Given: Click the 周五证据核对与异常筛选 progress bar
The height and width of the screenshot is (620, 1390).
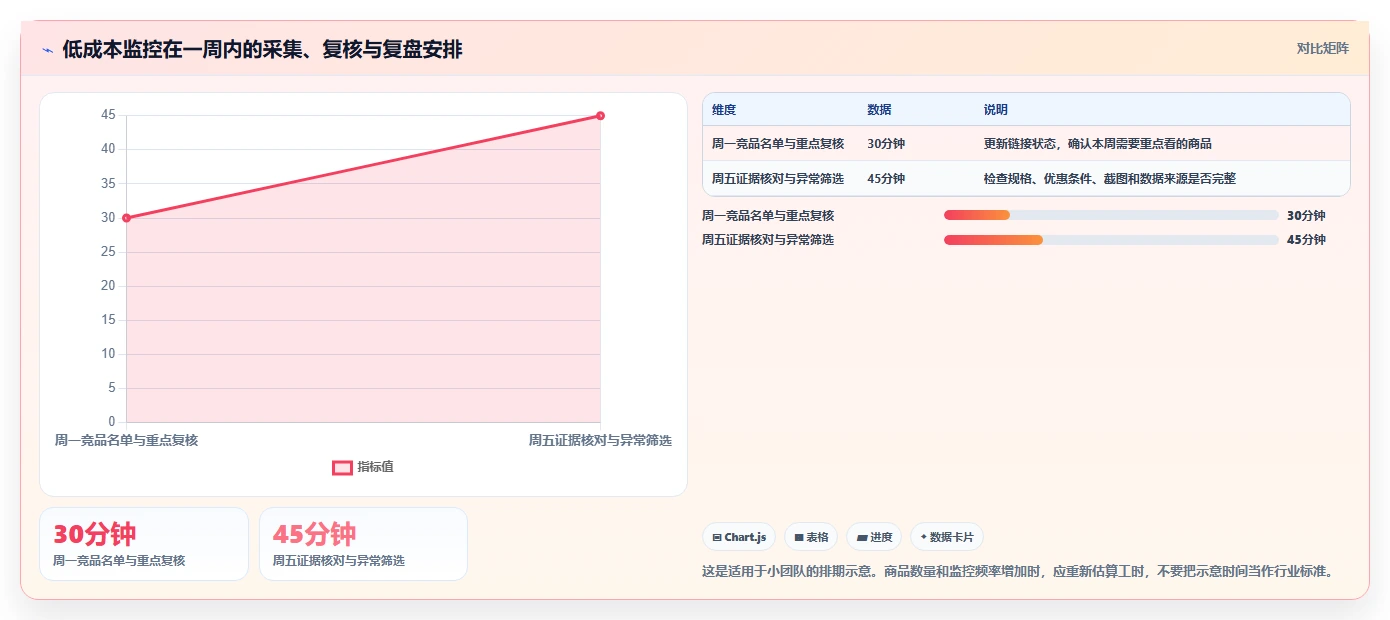Looking at the screenshot, I should 1111,240.
